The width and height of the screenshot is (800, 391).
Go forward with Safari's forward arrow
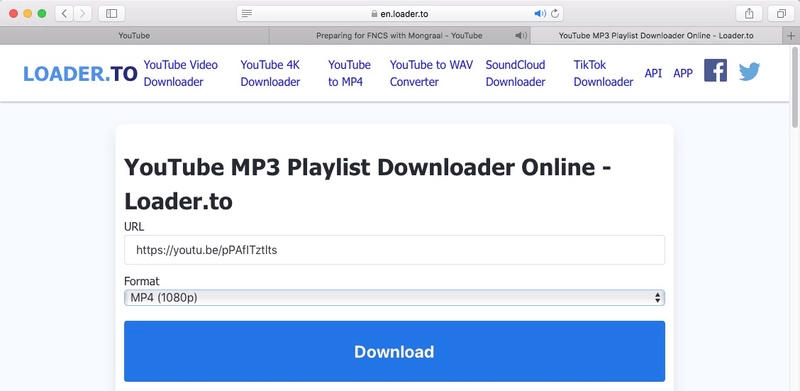[83, 14]
